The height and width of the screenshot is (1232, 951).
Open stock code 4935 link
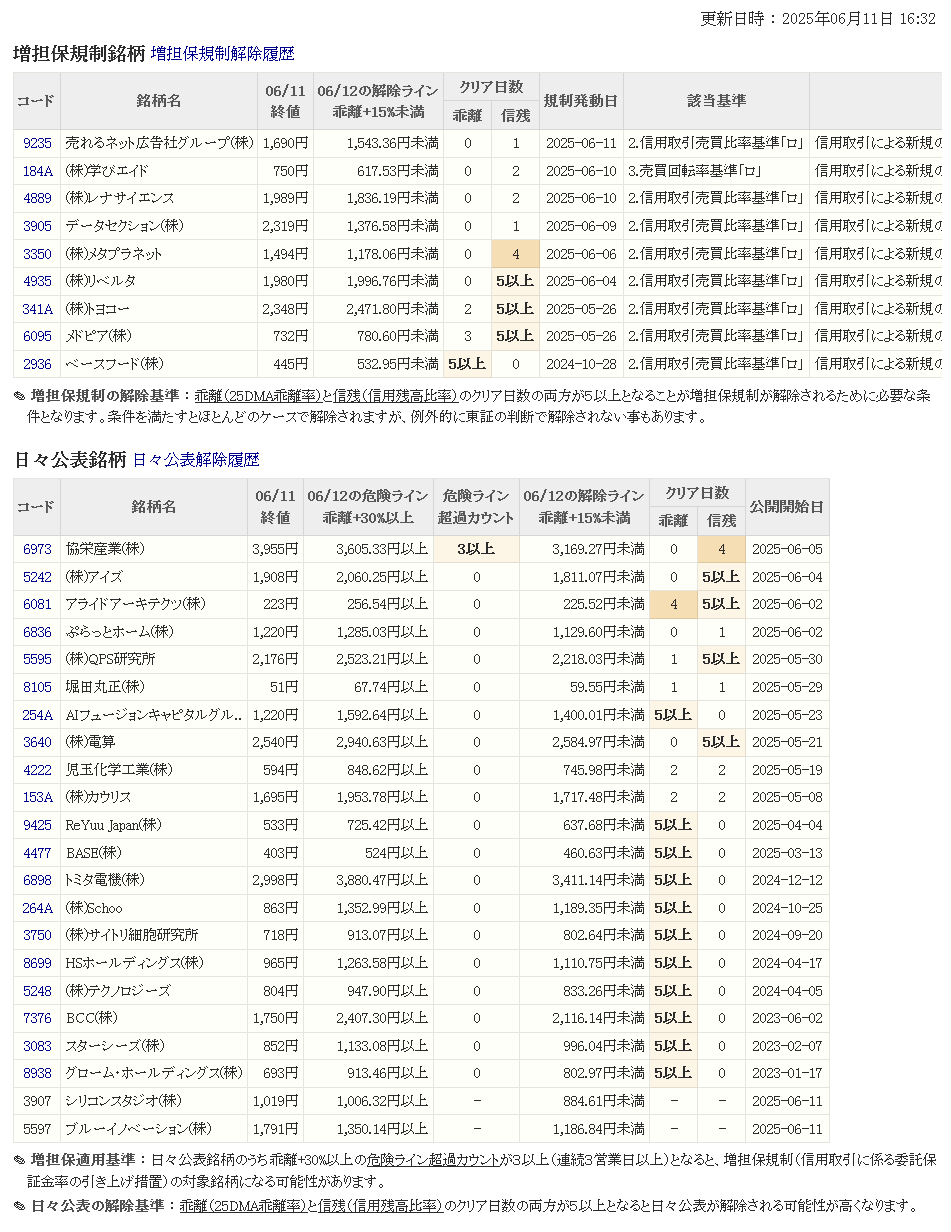[37, 281]
